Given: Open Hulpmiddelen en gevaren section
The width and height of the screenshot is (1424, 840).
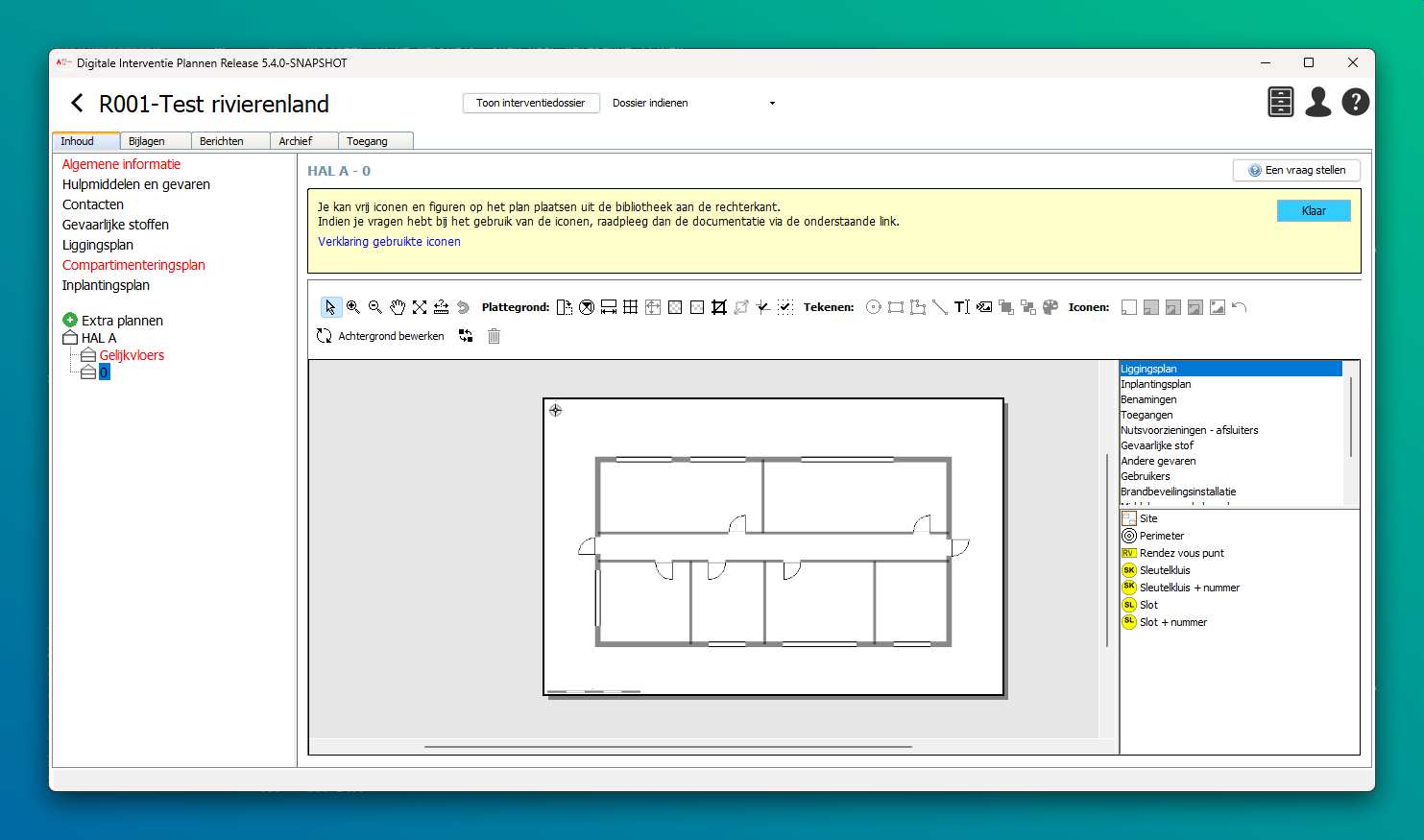Looking at the screenshot, I should (x=136, y=184).
